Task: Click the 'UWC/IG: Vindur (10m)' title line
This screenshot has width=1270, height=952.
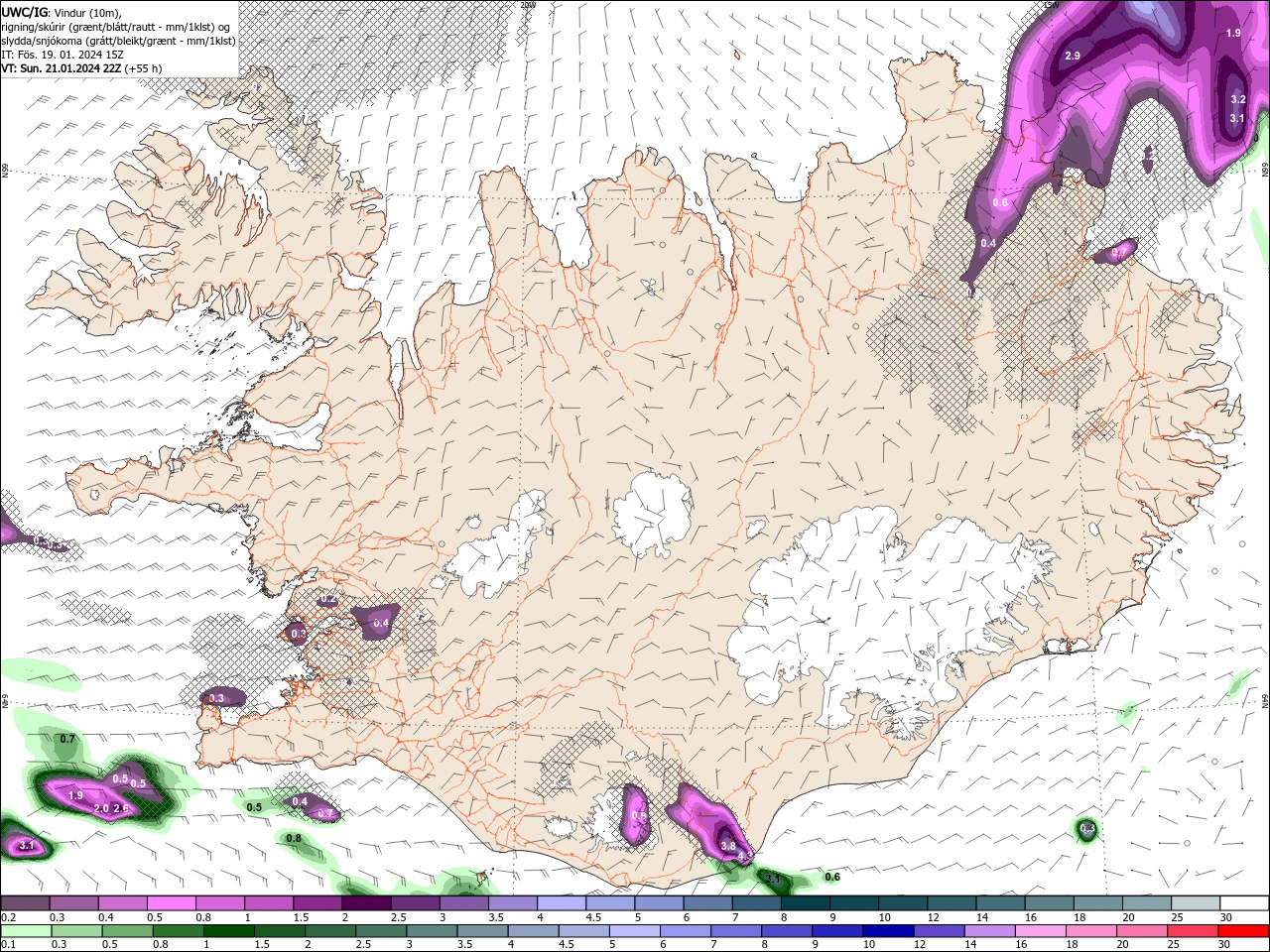Action: pos(61,12)
